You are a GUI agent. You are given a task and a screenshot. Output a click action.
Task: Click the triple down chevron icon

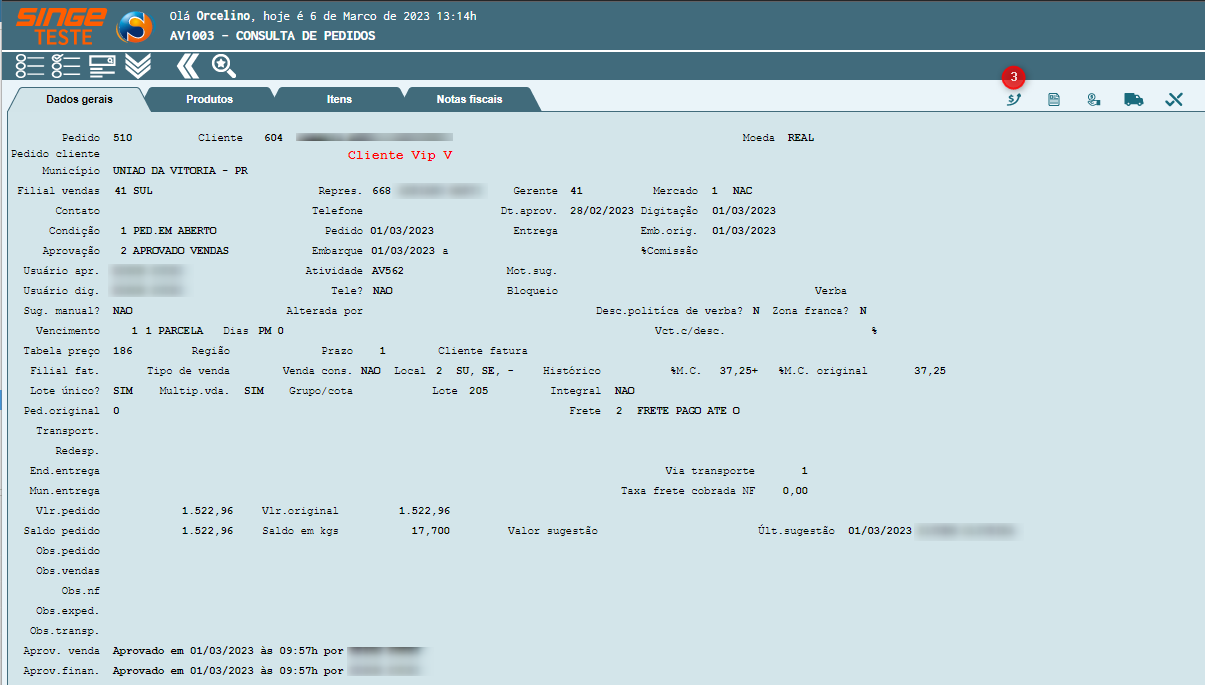pos(138,66)
